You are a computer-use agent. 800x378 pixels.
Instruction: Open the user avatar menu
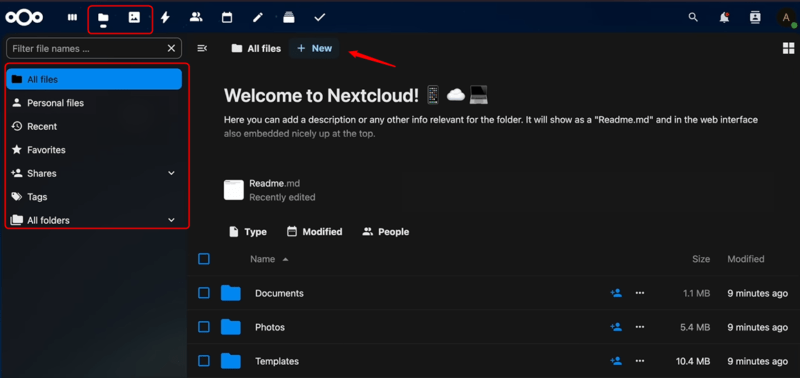pos(786,18)
